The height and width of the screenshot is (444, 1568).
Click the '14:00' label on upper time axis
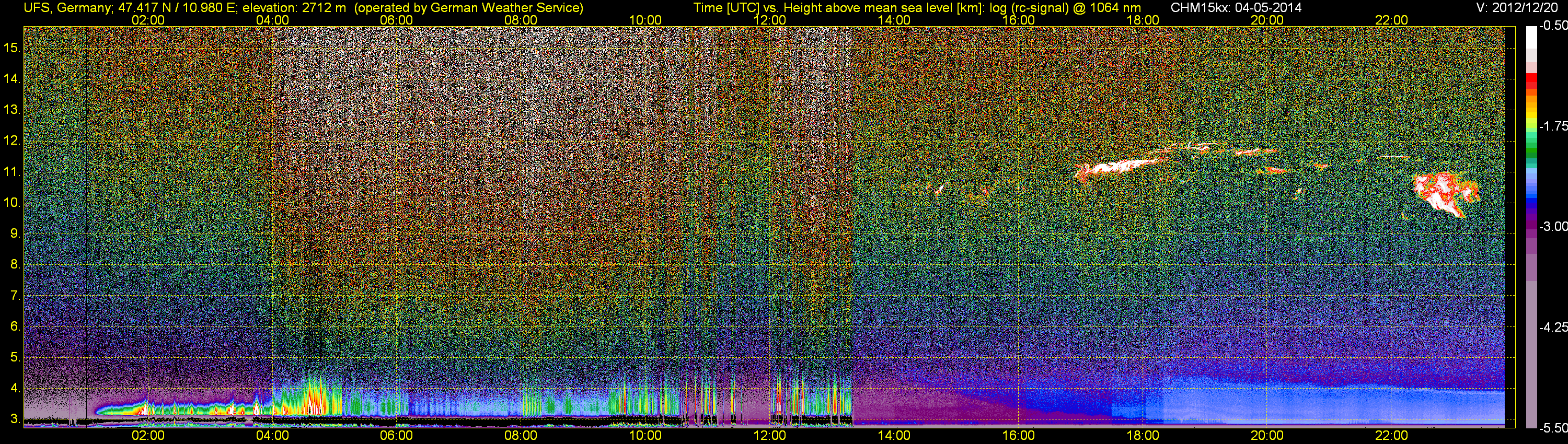pyautogui.click(x=894, y=20)
